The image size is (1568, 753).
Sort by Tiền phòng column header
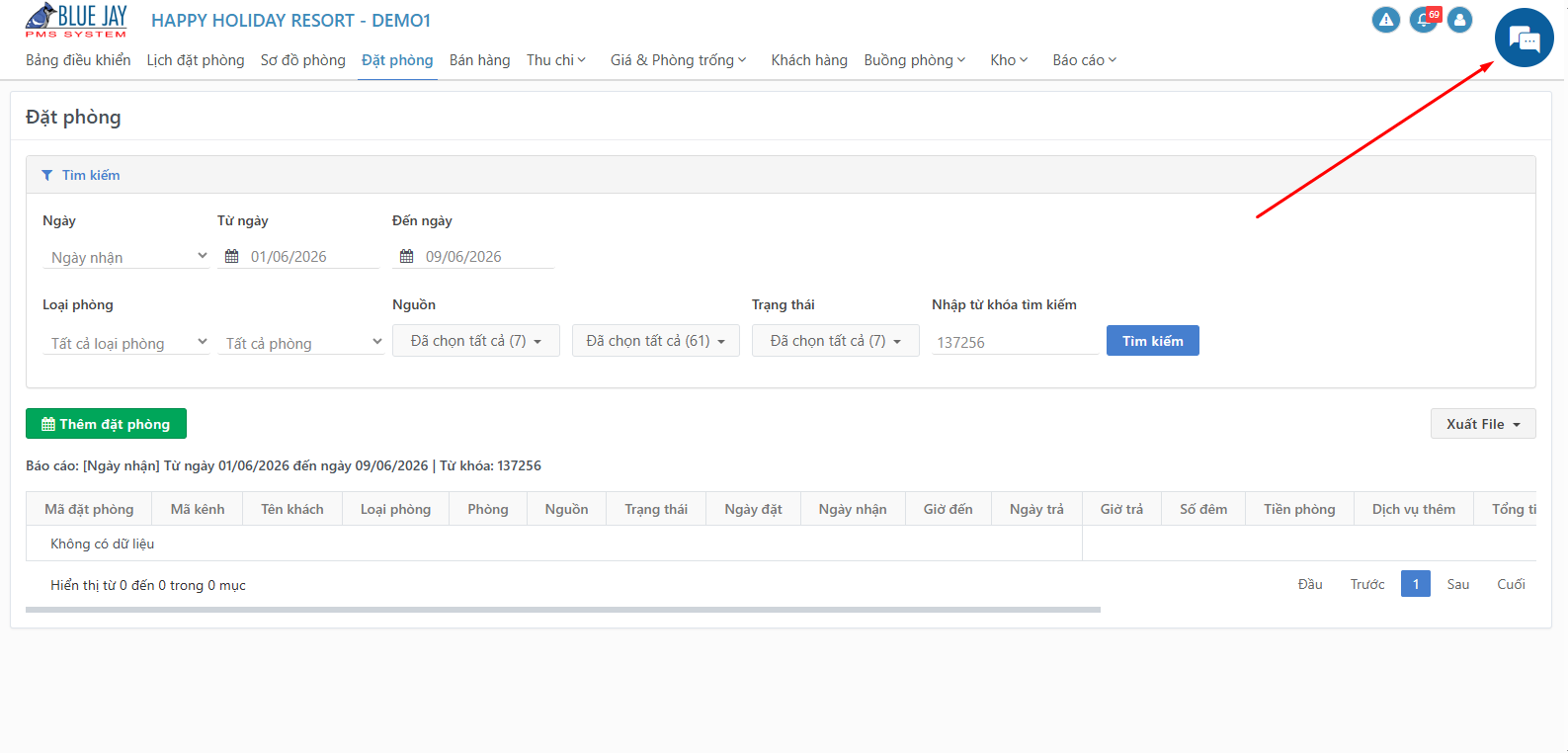[1299, 509]
